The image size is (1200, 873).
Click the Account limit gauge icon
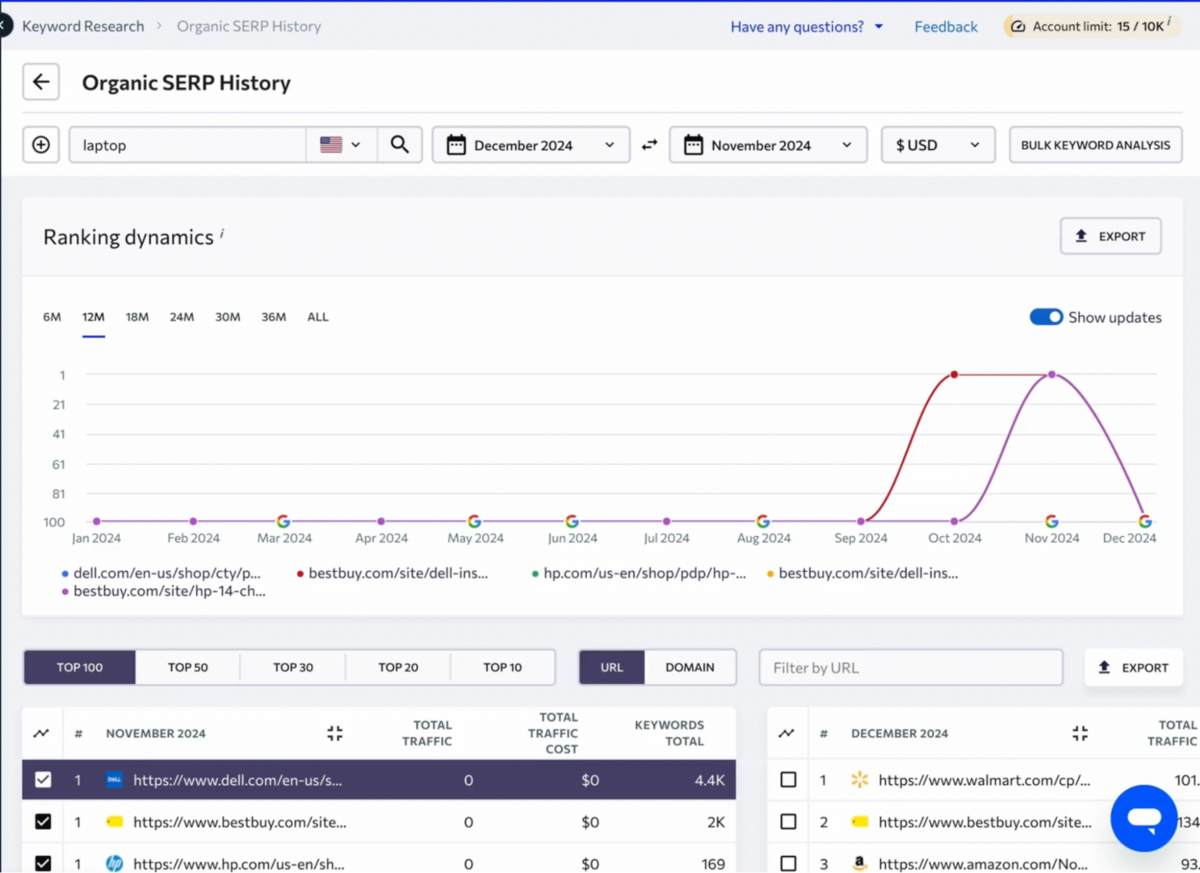1018,27
